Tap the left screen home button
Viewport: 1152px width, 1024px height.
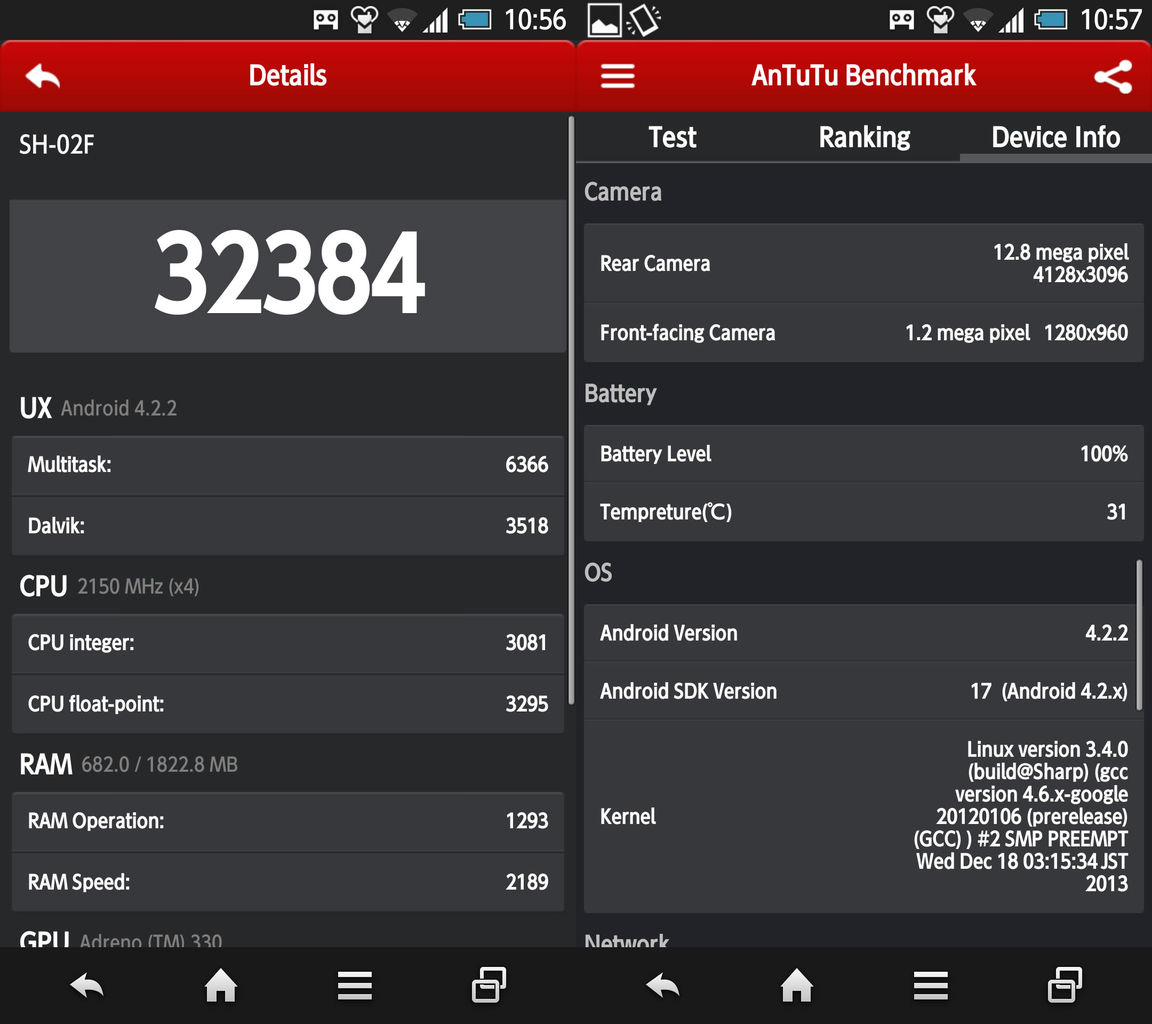(220, 985)
